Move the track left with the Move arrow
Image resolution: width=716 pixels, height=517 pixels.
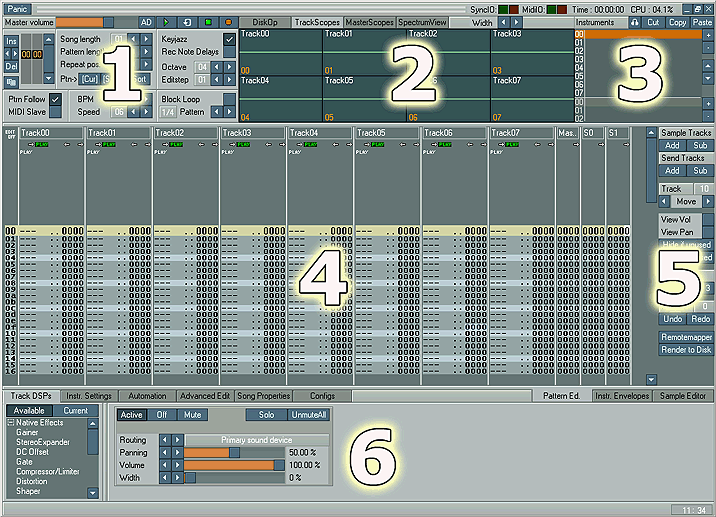pyautogui.click(x=664, y=201)
